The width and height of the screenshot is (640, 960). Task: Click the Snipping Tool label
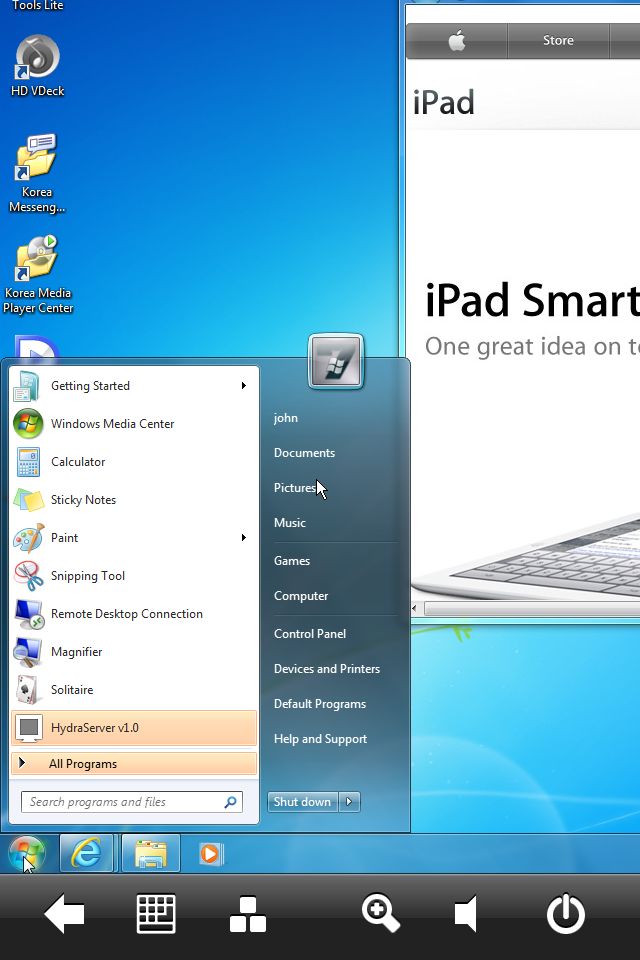(88, 576)
